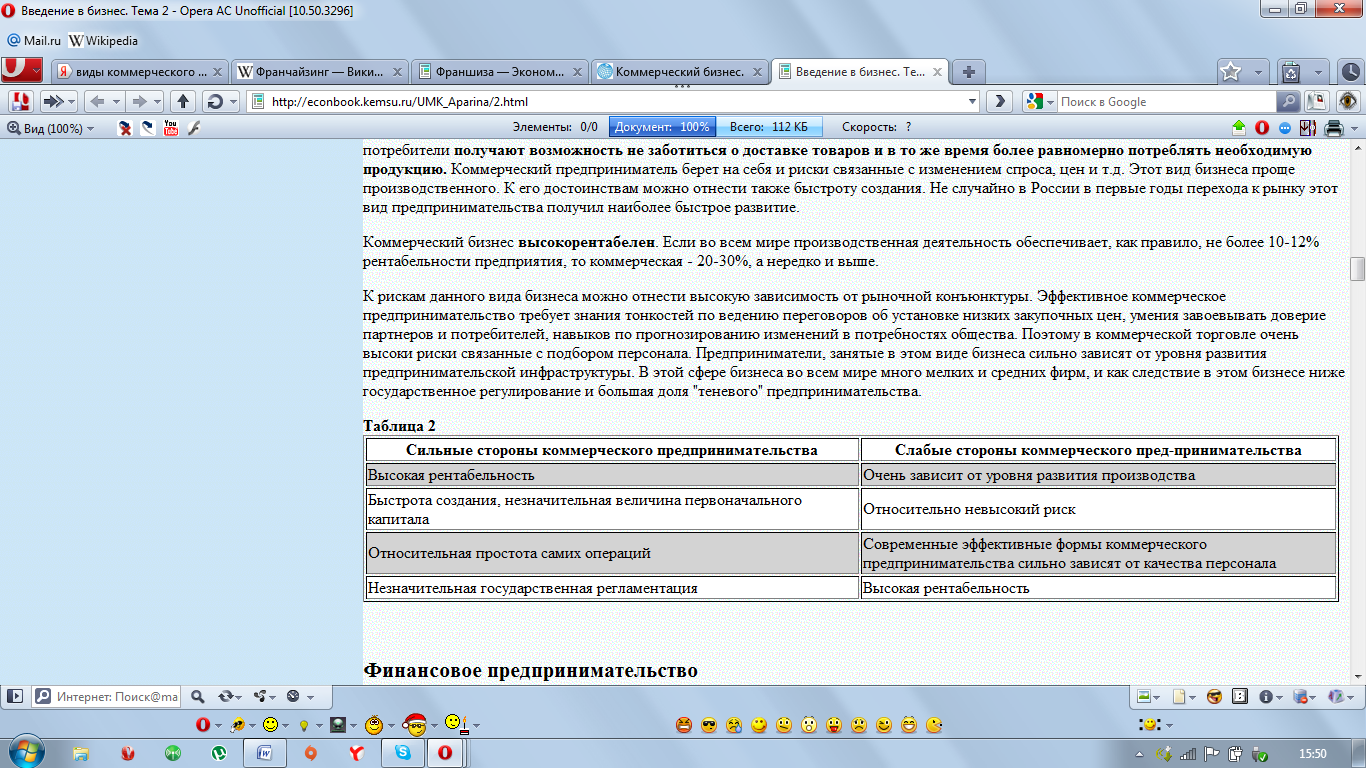The width and height of the screenshot is (1366, 768).
Task: Open Yandex browser from the taskbar
Action: 357,752
